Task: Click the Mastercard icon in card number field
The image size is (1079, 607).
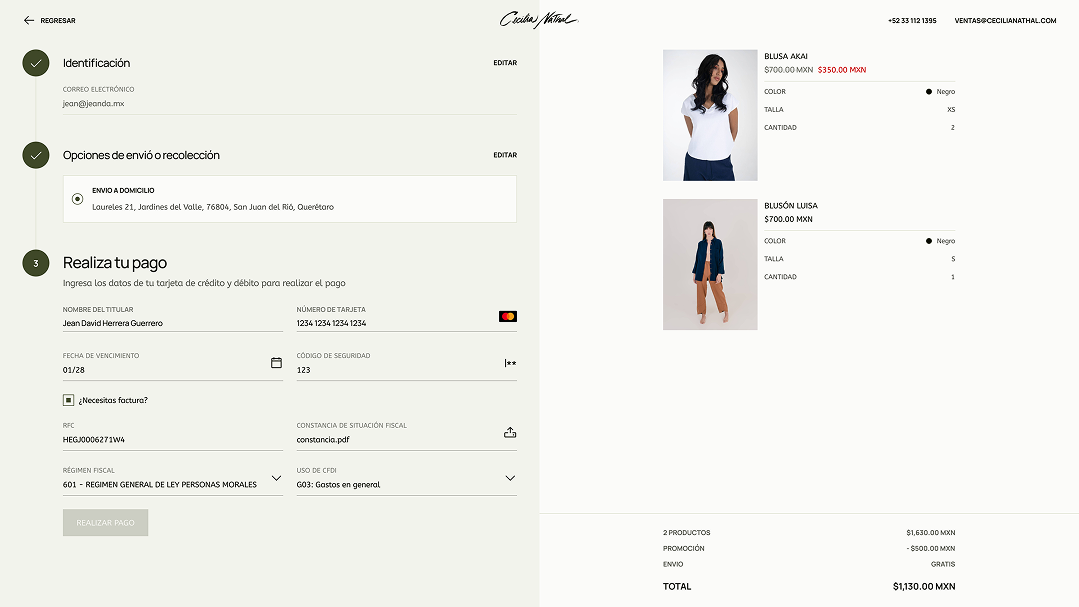Action: [x=508, y=317]
